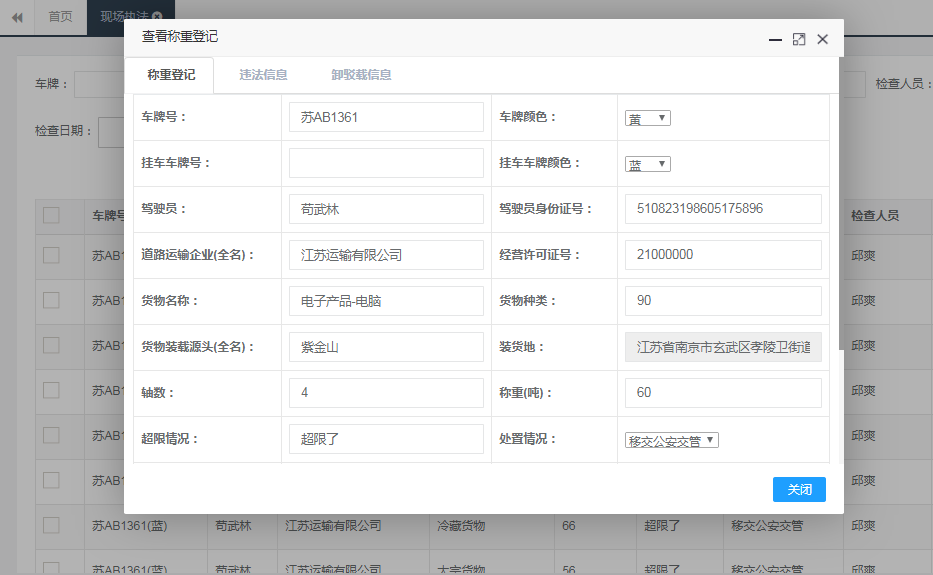Click 经营许可证号 field 21000000
The height and width of the screenshot is (575, 933).
(x=723, y=255)
